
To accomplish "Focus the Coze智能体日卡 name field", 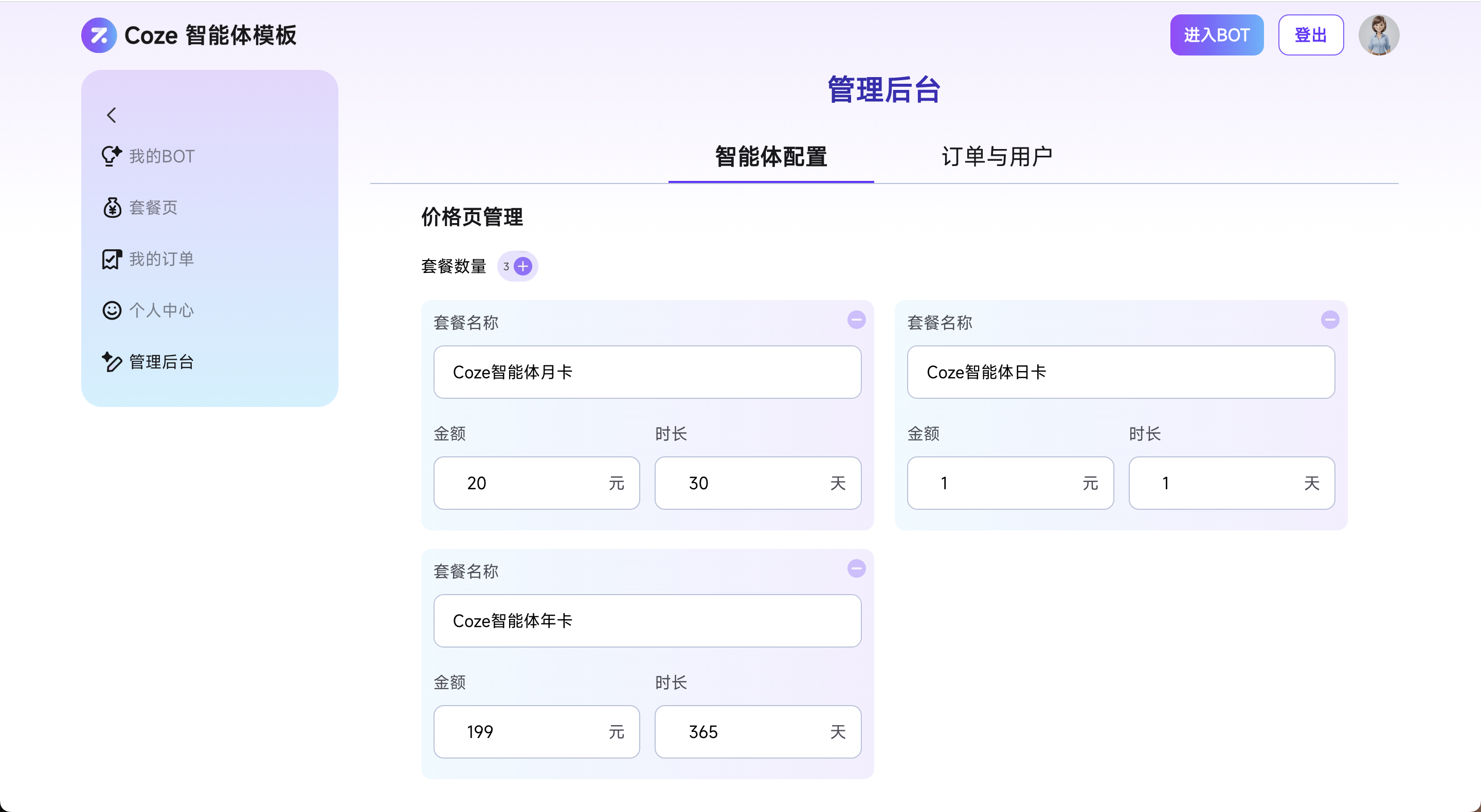I will tap(1121, 372).
